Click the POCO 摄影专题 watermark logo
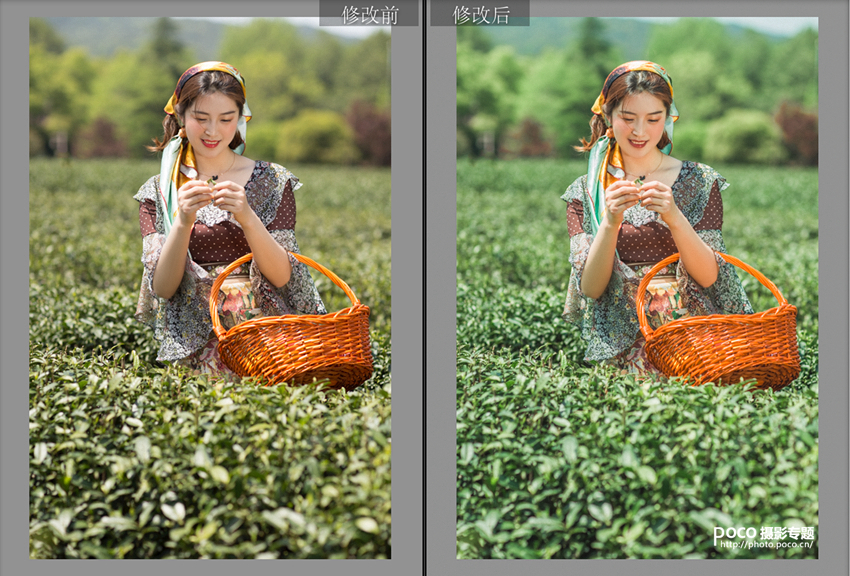Image resolution: width=850 pixels, height=576 pixels. coord(764,533)
